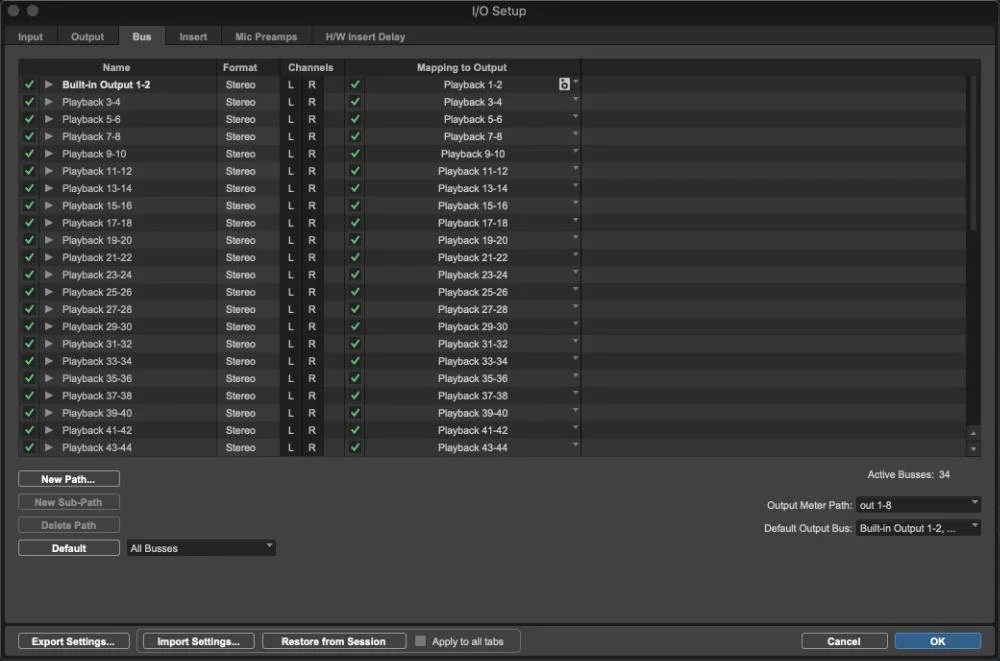This screenshot has width=1000, height=661.
Task: Open the All Busses filter dropdown
Action: coord(200,547)
